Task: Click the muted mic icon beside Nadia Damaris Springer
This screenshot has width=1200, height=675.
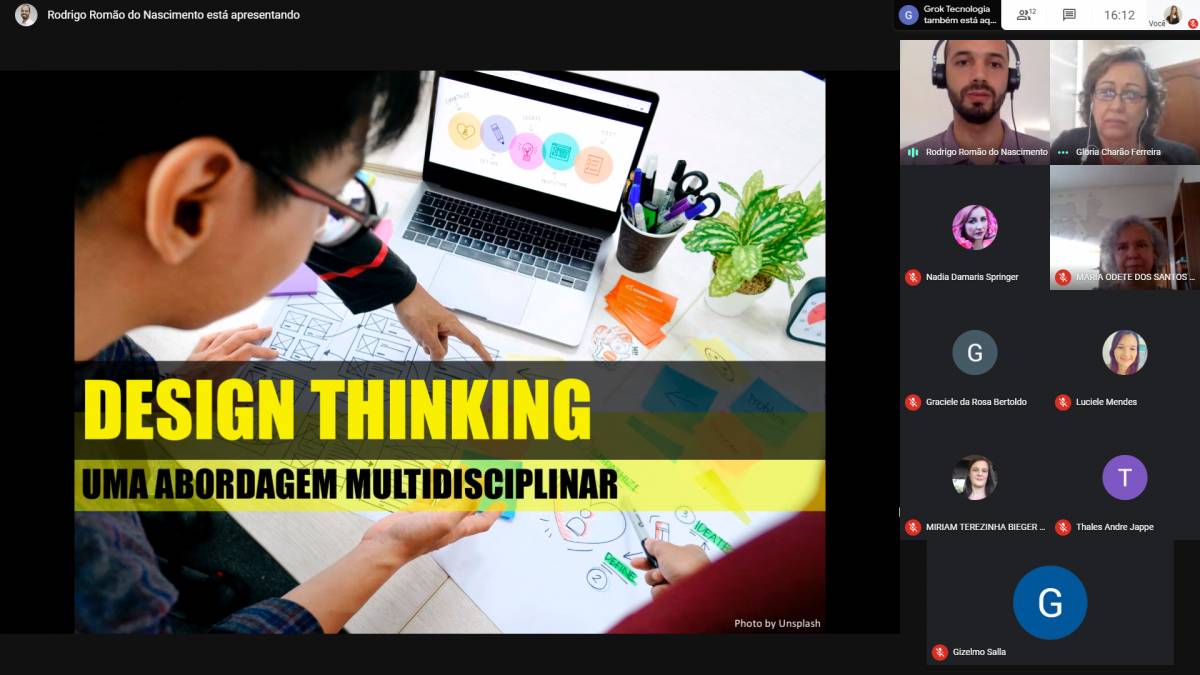Action: (913, 277)
